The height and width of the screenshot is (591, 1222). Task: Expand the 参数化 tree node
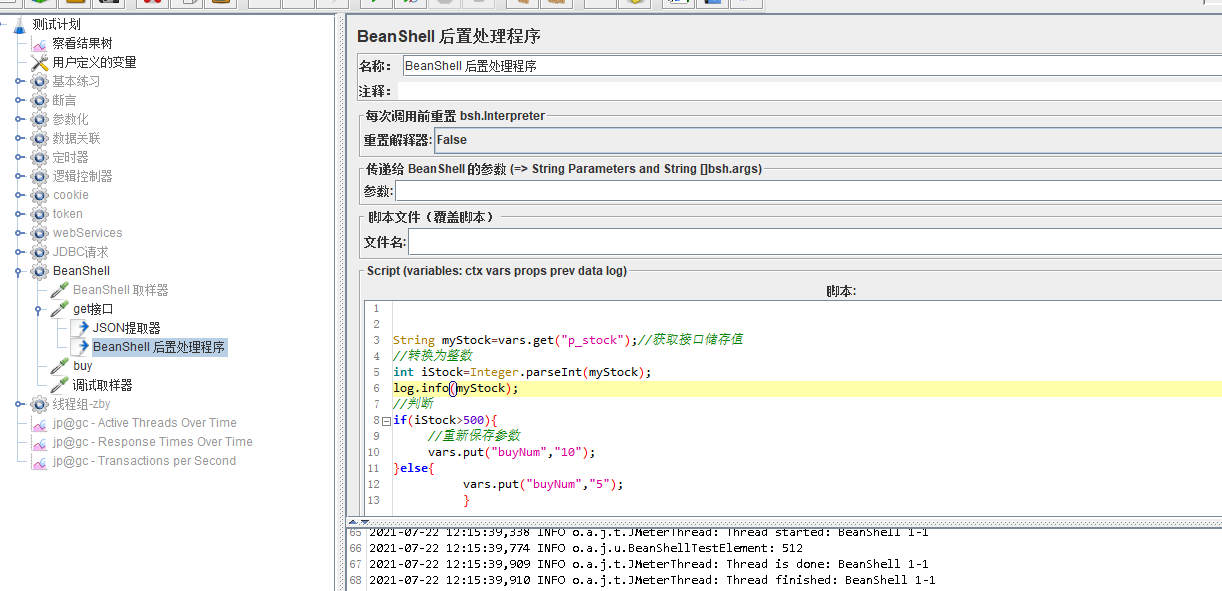point(19,119)
